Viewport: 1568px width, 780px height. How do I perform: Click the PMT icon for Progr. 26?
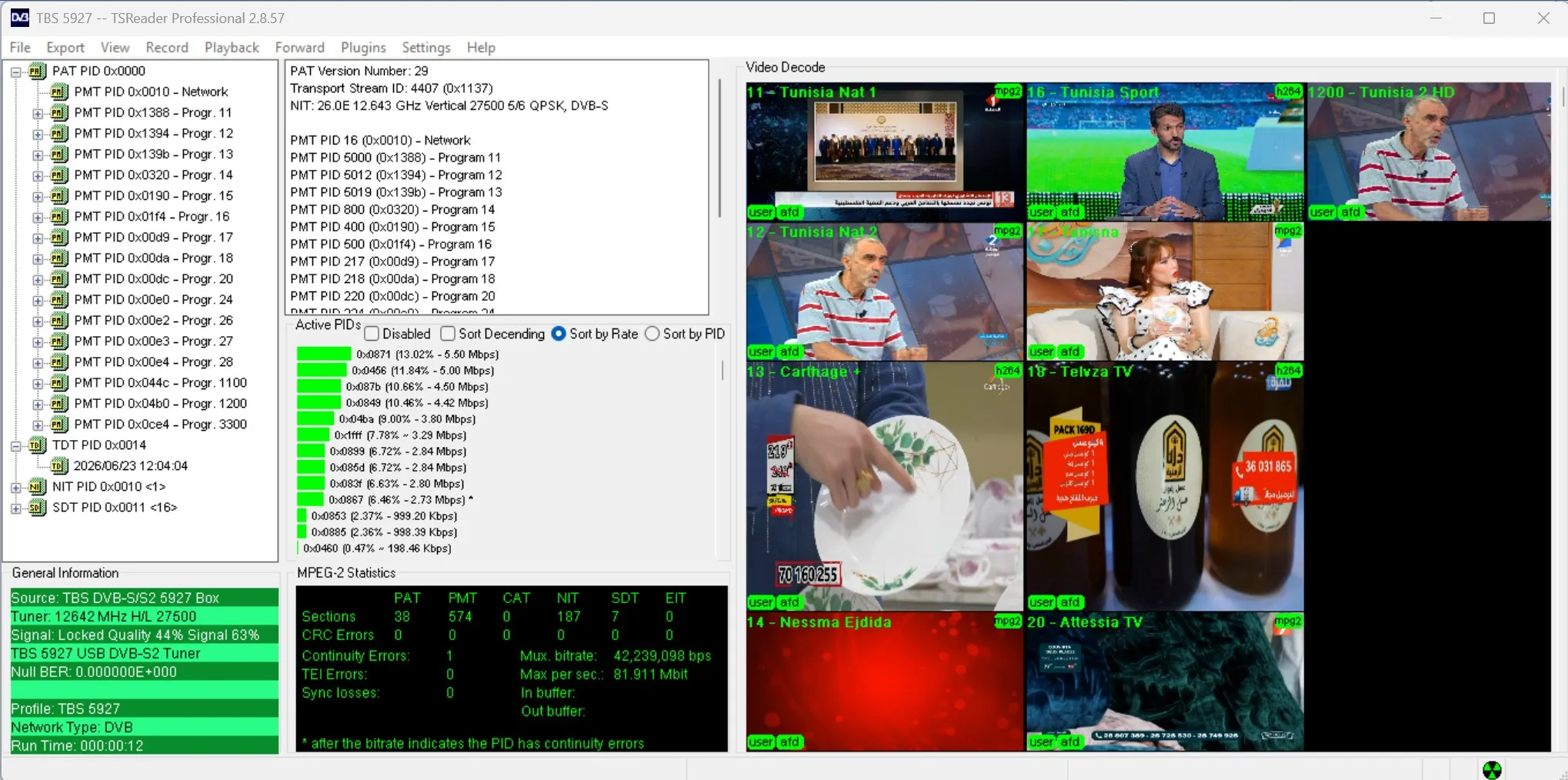(59, 320)
